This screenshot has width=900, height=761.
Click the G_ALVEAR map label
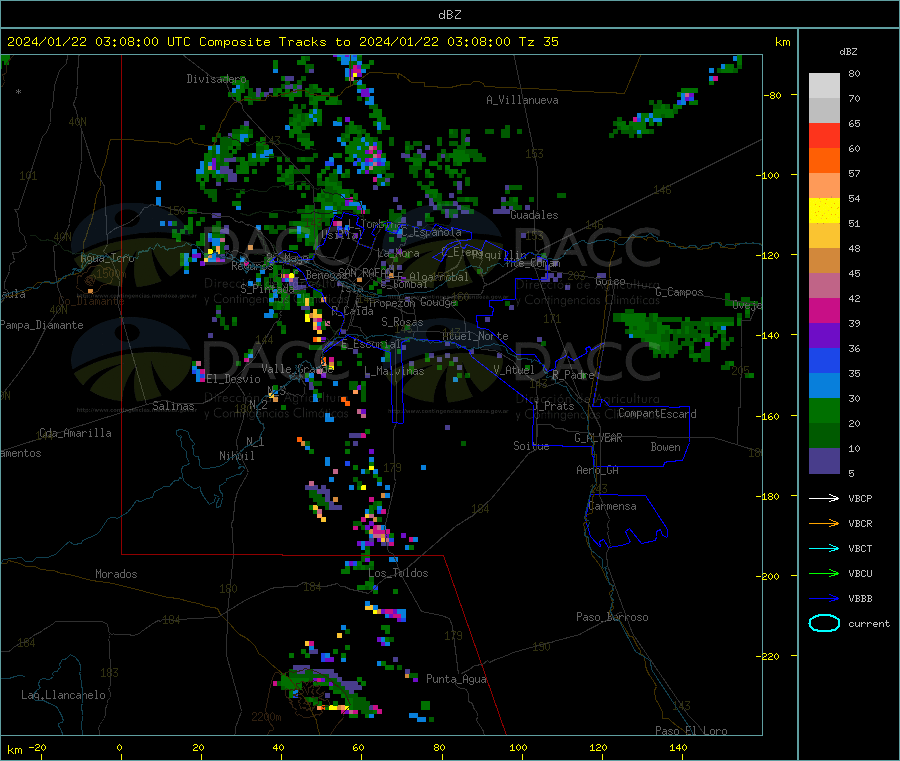pyautogui.click(x=598, y=438)
